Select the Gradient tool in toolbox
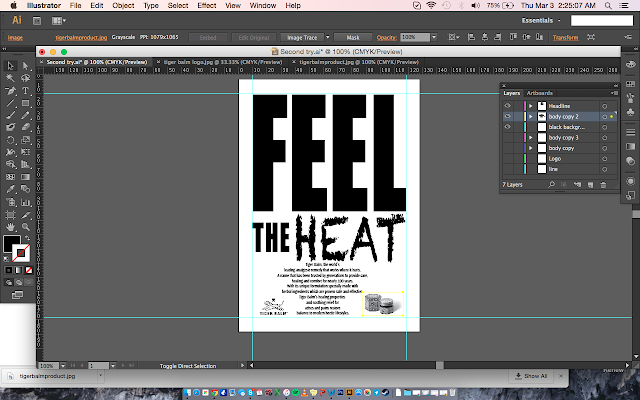640x400 pixels. (25, 177)
